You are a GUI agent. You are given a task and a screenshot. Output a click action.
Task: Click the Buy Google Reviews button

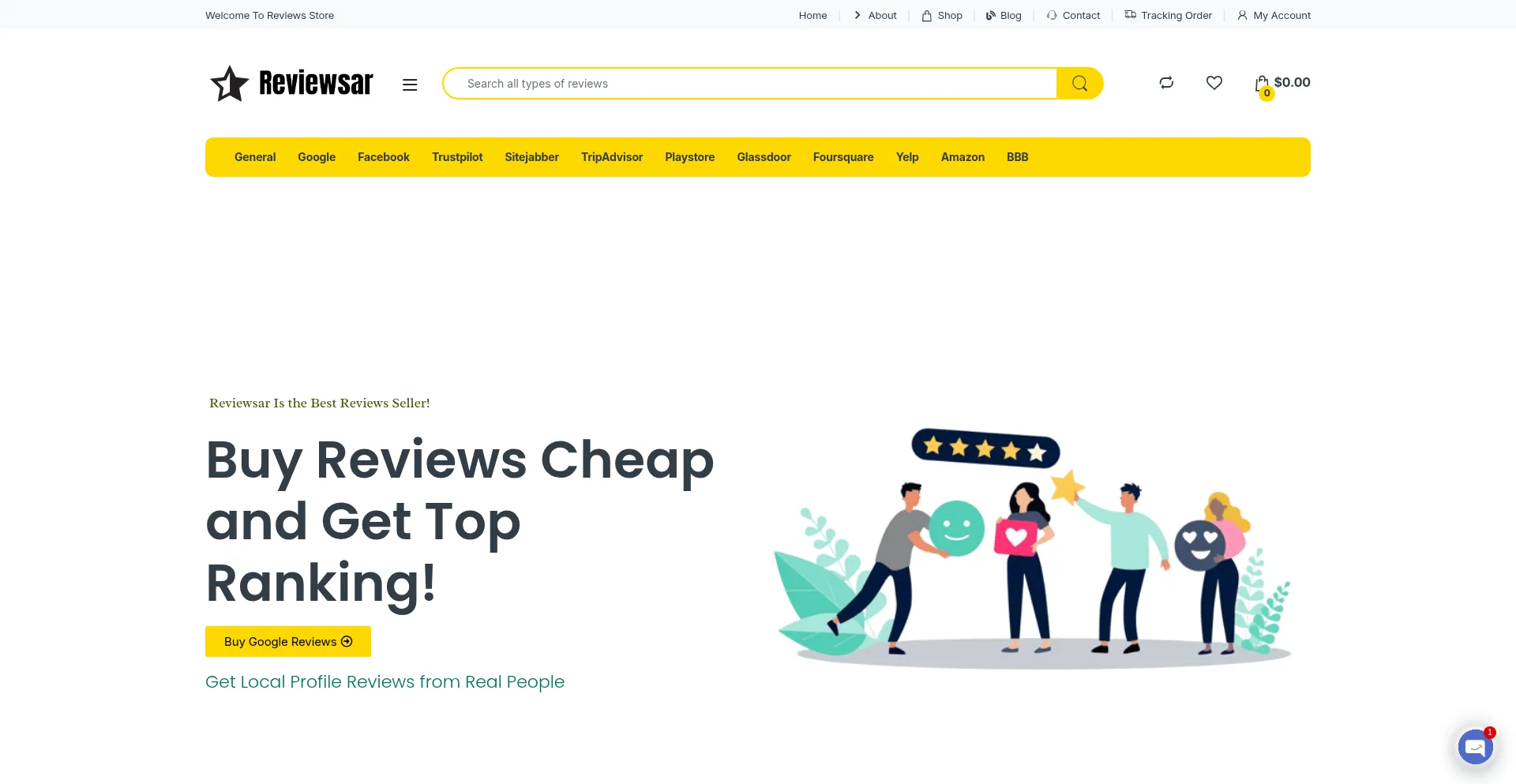coord(288,642)
